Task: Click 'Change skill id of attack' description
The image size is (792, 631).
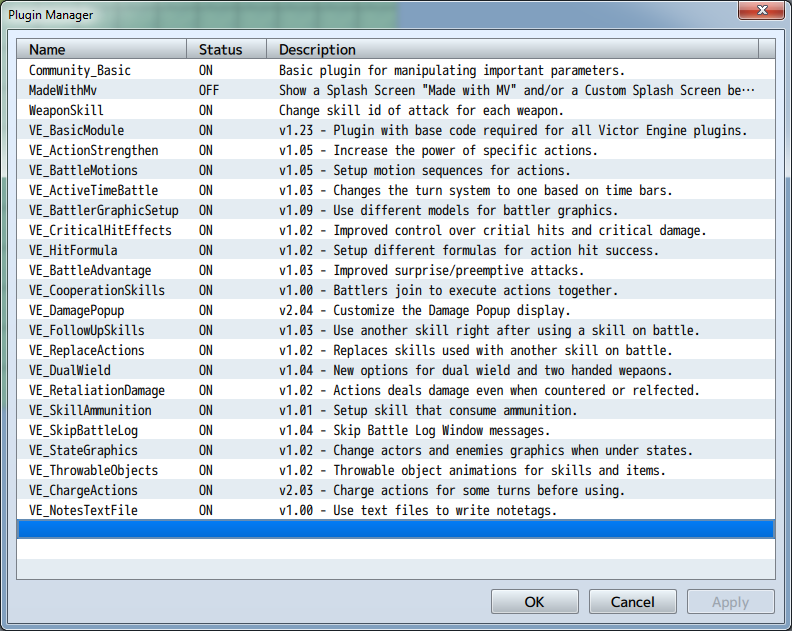Action: [x=421, y=110]
